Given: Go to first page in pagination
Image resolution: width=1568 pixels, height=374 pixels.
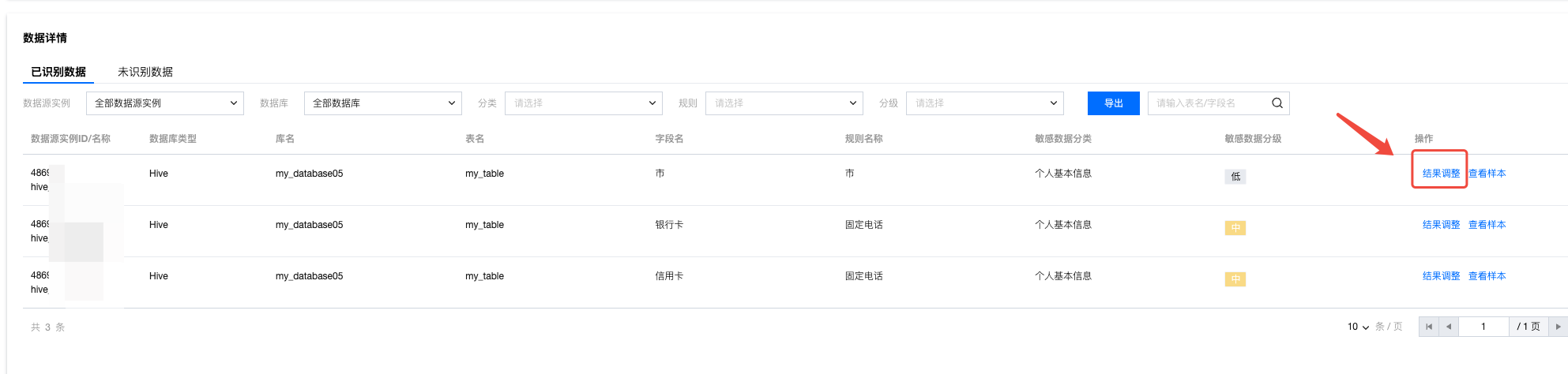Looking at the screenshot, I should (1429, 327).
